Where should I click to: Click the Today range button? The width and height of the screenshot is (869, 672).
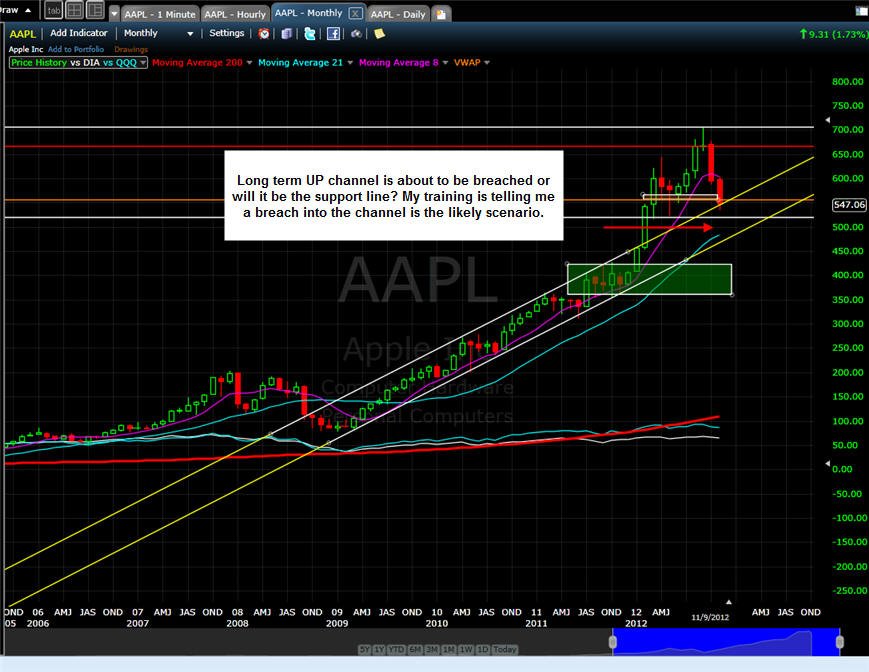(x=505, y=649)
